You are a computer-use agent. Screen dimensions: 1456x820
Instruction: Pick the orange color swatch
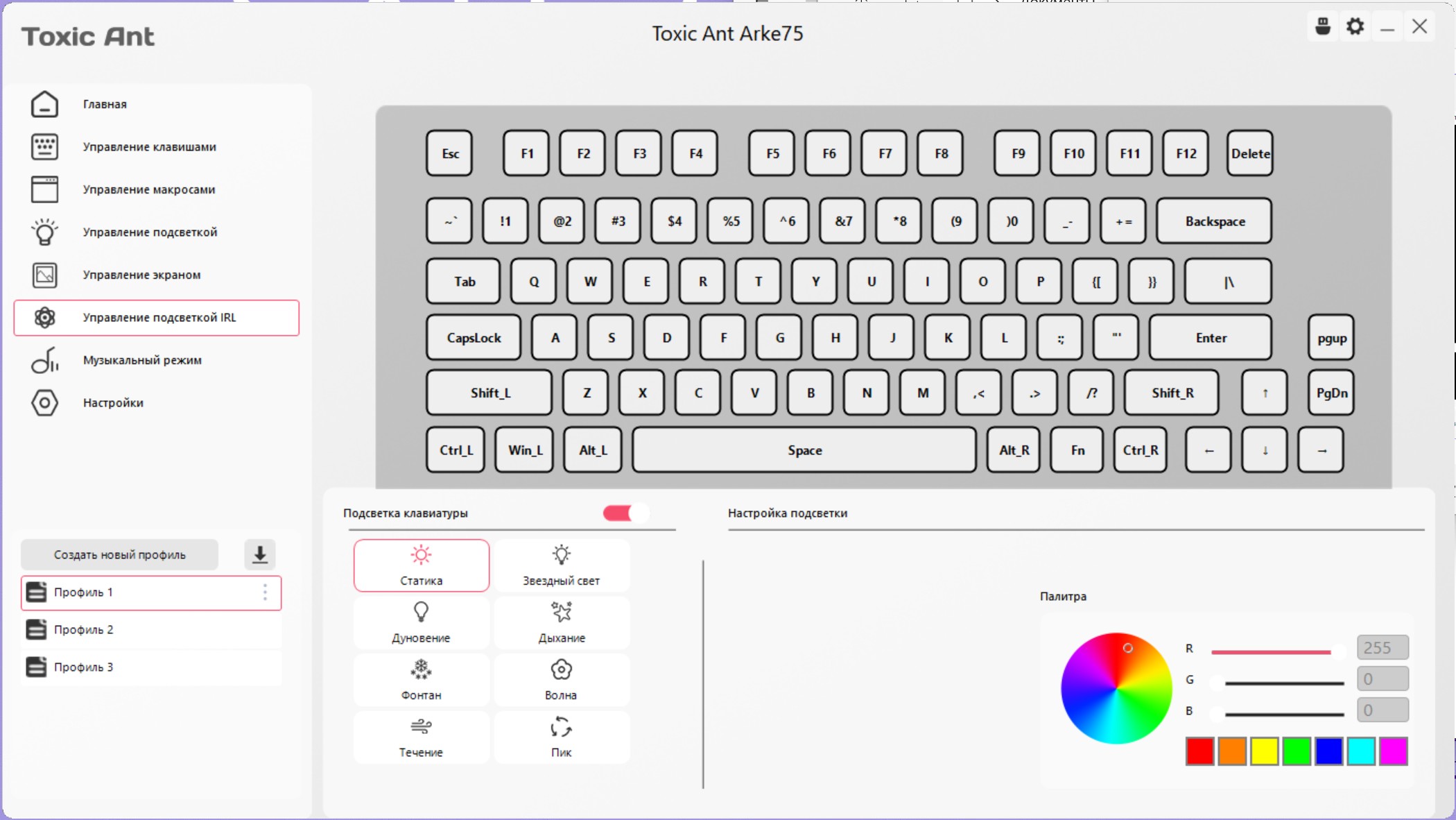click(x=1232, y=751)
